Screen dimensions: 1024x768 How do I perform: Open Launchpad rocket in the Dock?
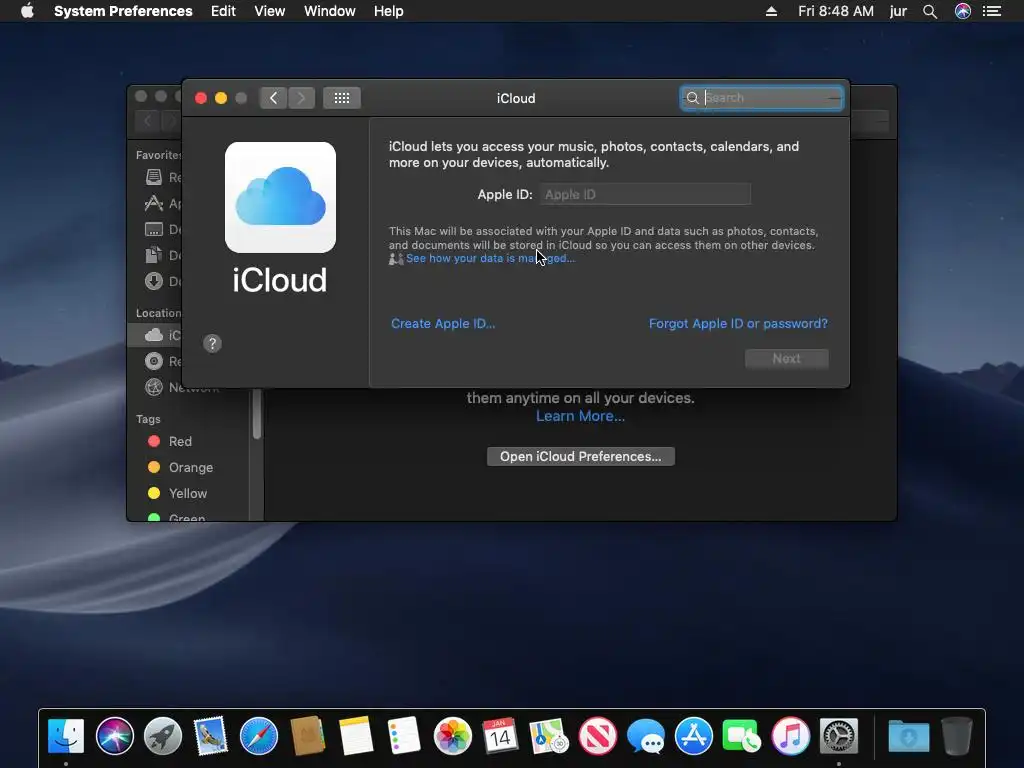click(163, 736)
